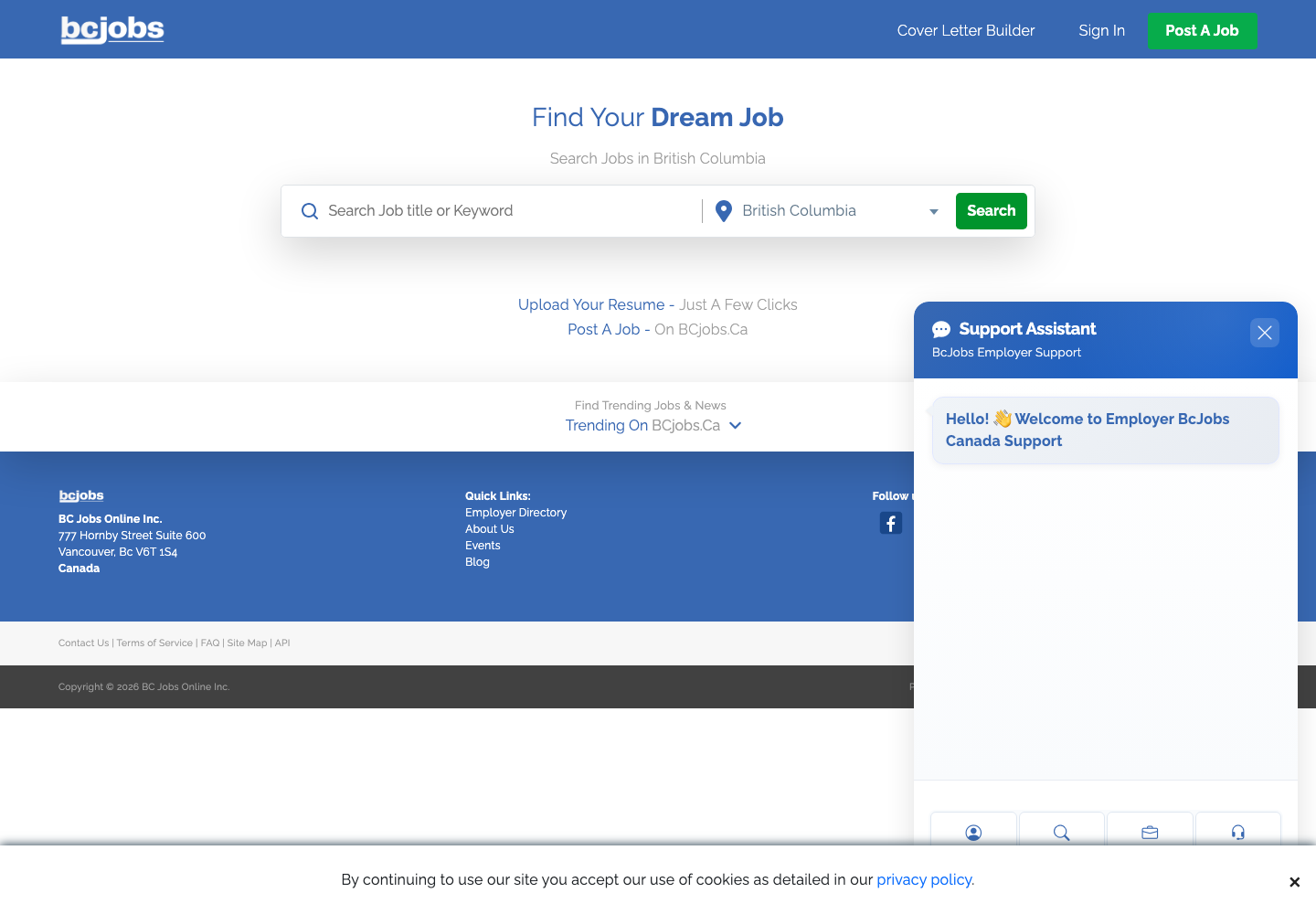Image resolution: width=1316 pixels, height=914 pixels.
Task: Open API footer link
Action: pos(282,643)
